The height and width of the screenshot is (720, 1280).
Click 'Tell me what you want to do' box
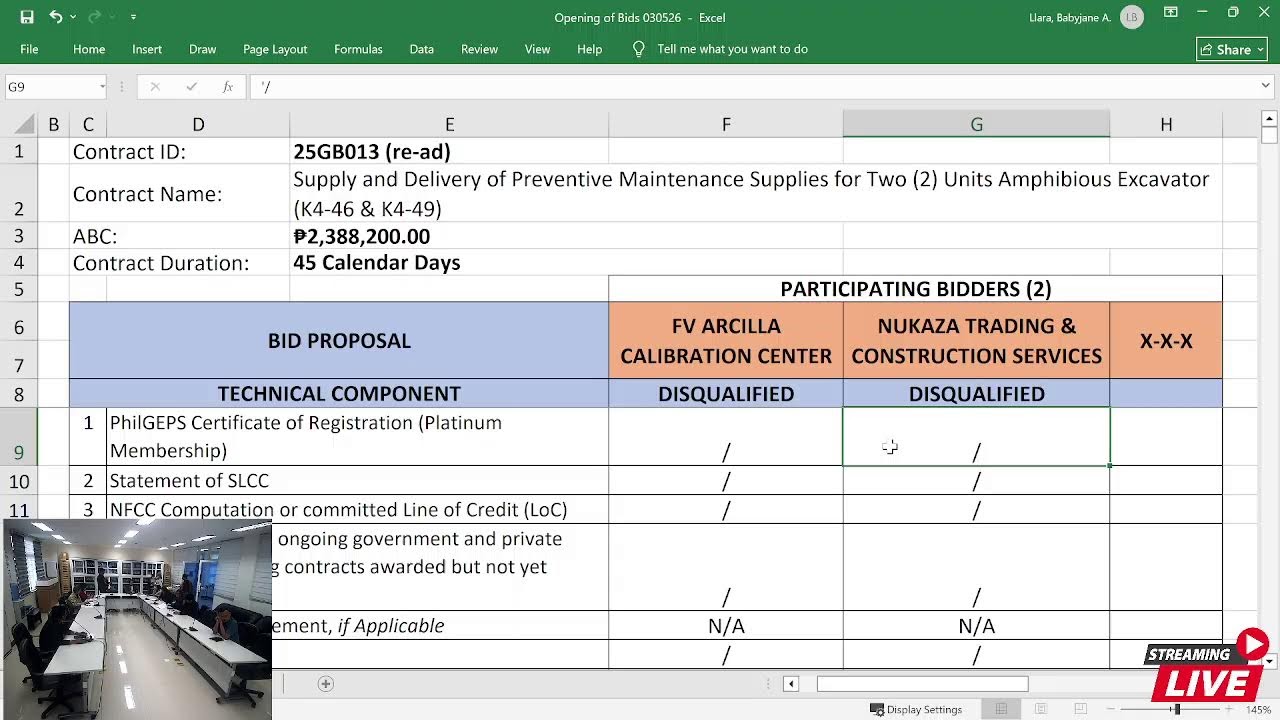[x=732, y=49]
